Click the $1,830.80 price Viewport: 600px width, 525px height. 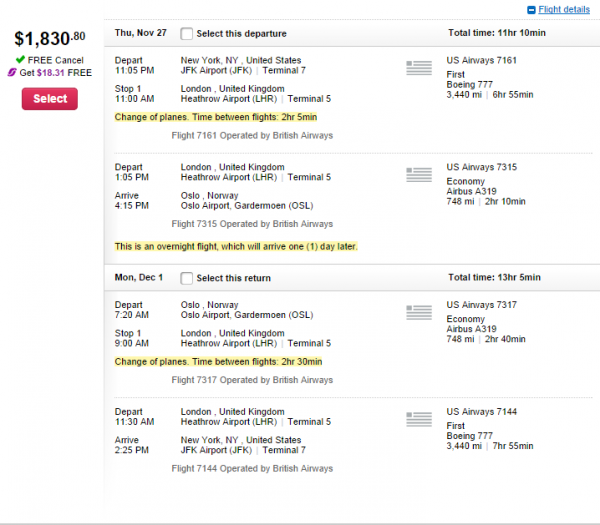point(50,38)
